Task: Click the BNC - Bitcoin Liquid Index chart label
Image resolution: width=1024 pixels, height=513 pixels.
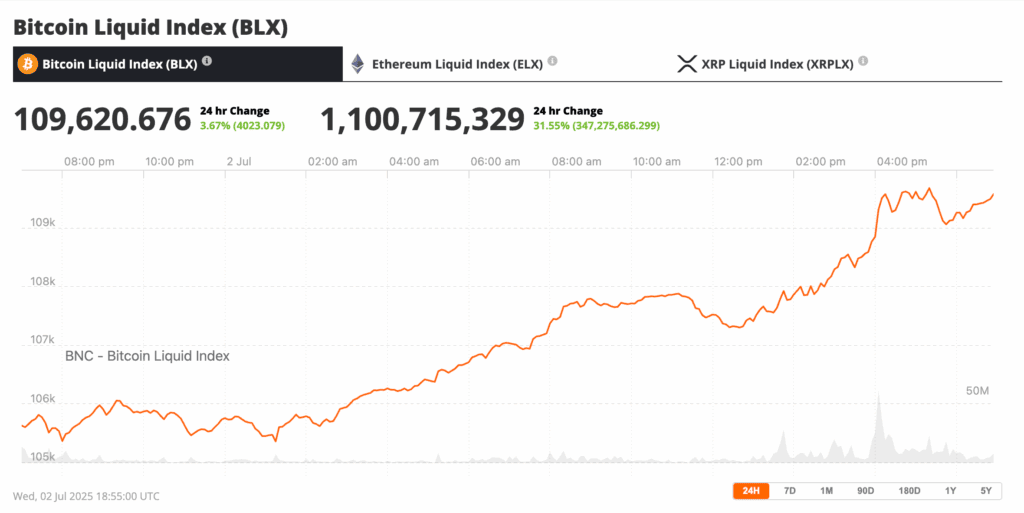Action: [x=147, y=356]
